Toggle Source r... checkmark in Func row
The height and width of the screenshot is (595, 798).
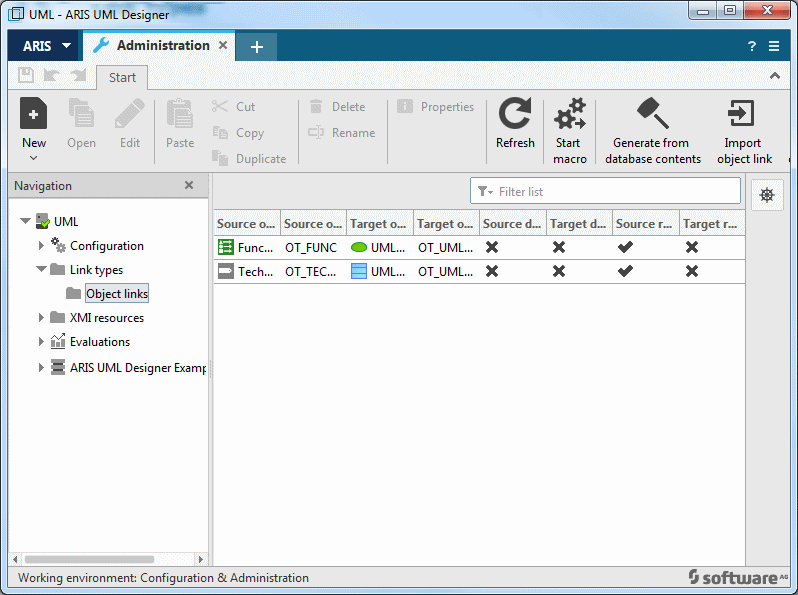(625, 247)
